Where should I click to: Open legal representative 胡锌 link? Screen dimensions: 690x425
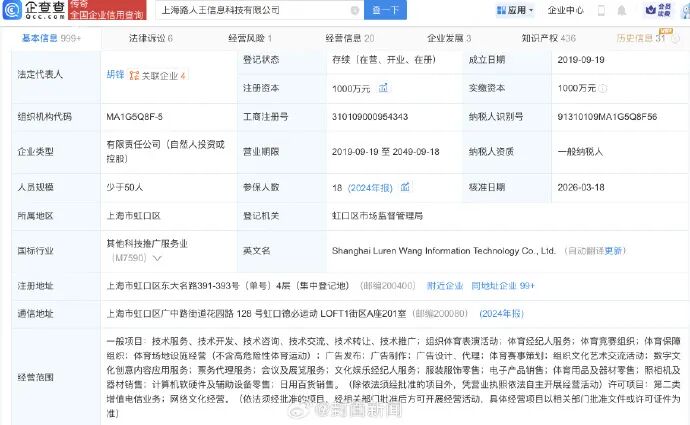117,75
